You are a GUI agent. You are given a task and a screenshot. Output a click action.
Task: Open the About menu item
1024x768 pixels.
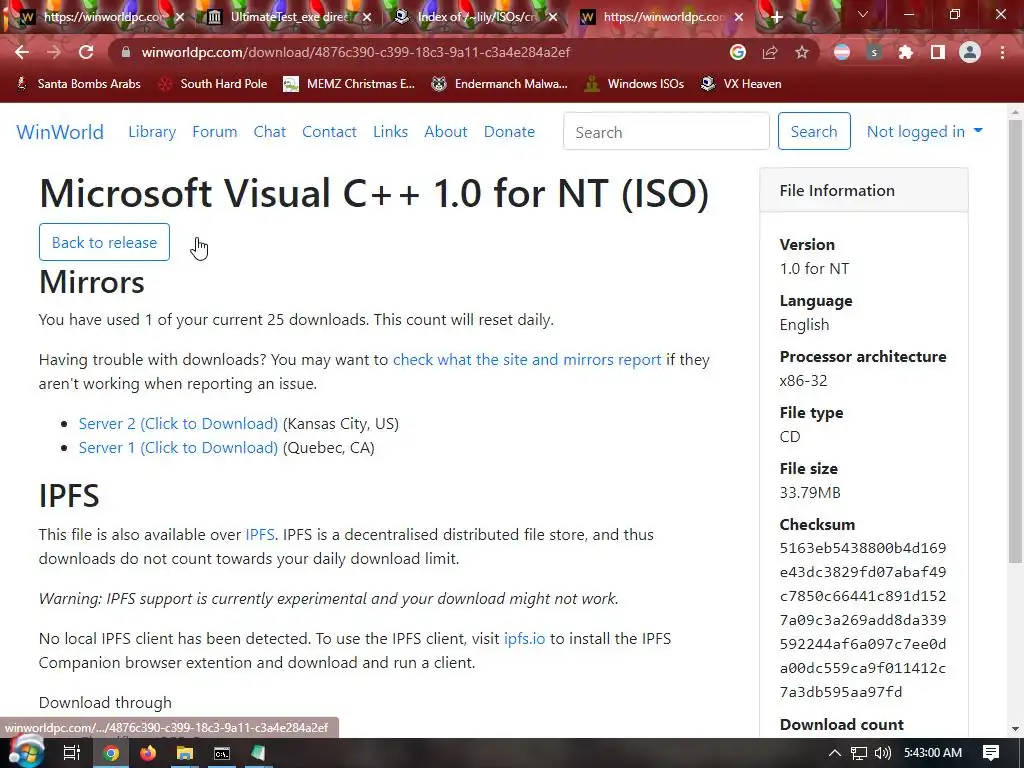(446, 132)
